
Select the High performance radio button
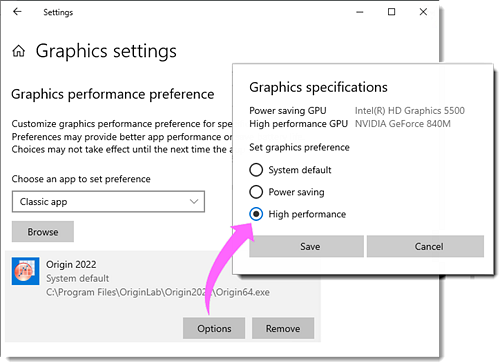pos(256,214)
